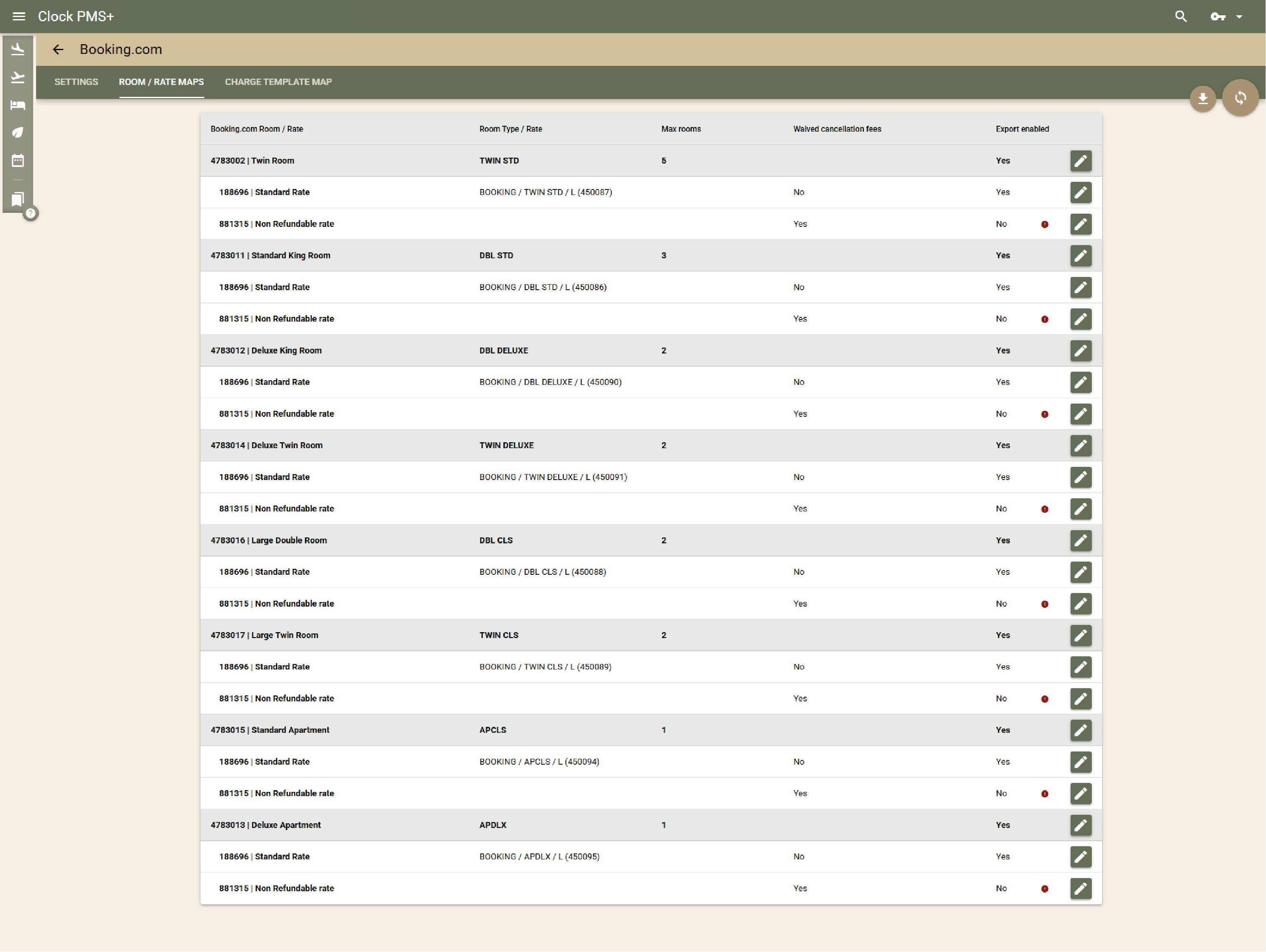1266x952 pixels.
Task: Open the Departures takeoff plane sidebar icon
Action: coord(18,77)
